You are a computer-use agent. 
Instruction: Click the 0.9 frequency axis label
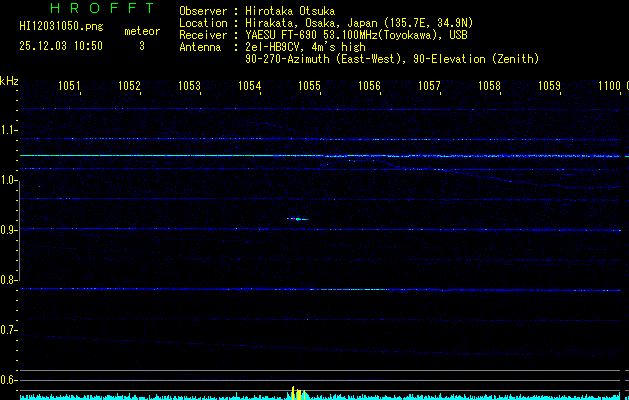tap(9, 230)
